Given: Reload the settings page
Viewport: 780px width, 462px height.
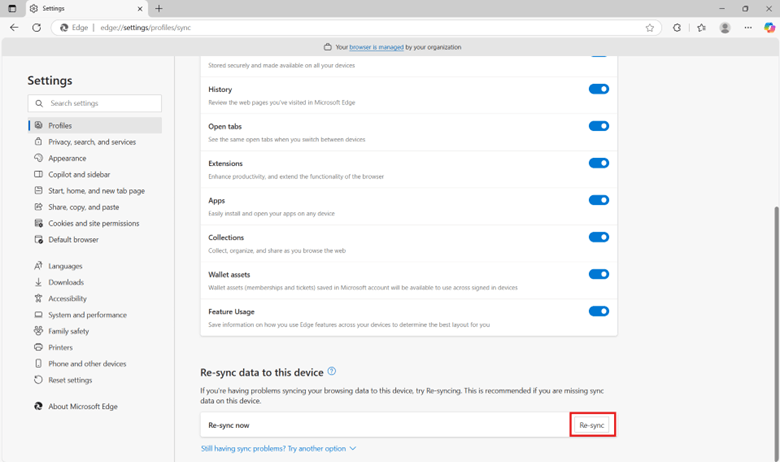Looking at the screenshot, I should (x=37, y=28).
